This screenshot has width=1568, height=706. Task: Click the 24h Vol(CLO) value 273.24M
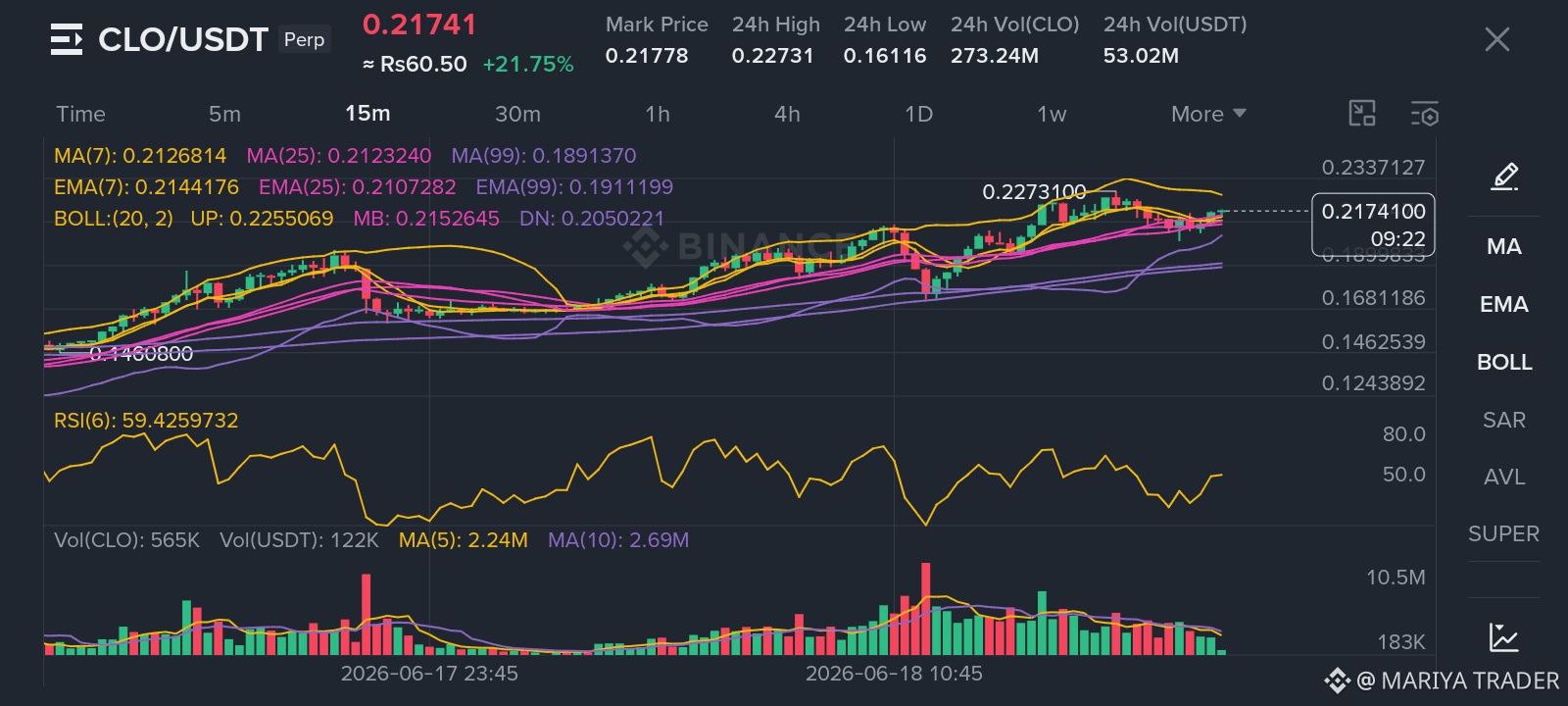point(995,56)
